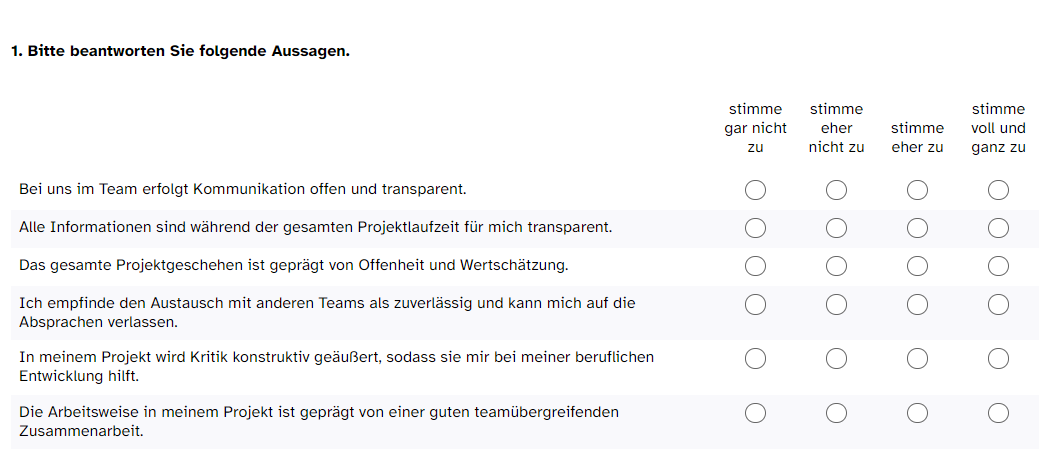Image resolution: width=1047 pixels, height=453 pixels.
Task: Mark 'stimme gar nicht zu' for Offenheit und Wertschätzung
Action: click(755, 267)
